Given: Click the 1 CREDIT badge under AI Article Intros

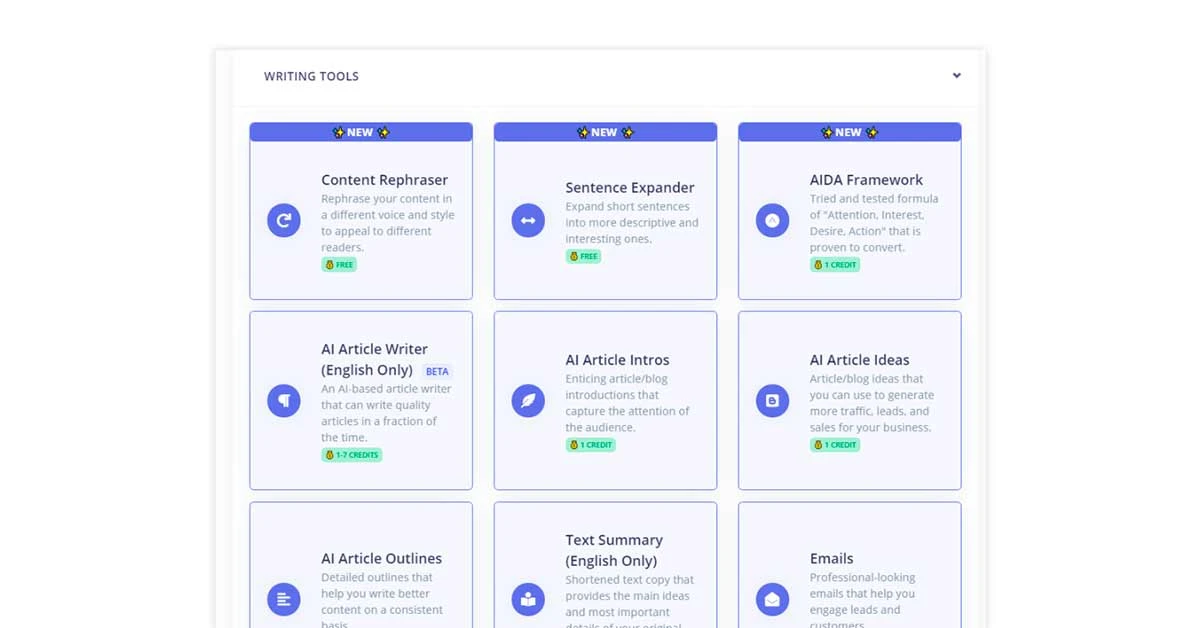Looking at the screenshot, I should coord(591,445).
